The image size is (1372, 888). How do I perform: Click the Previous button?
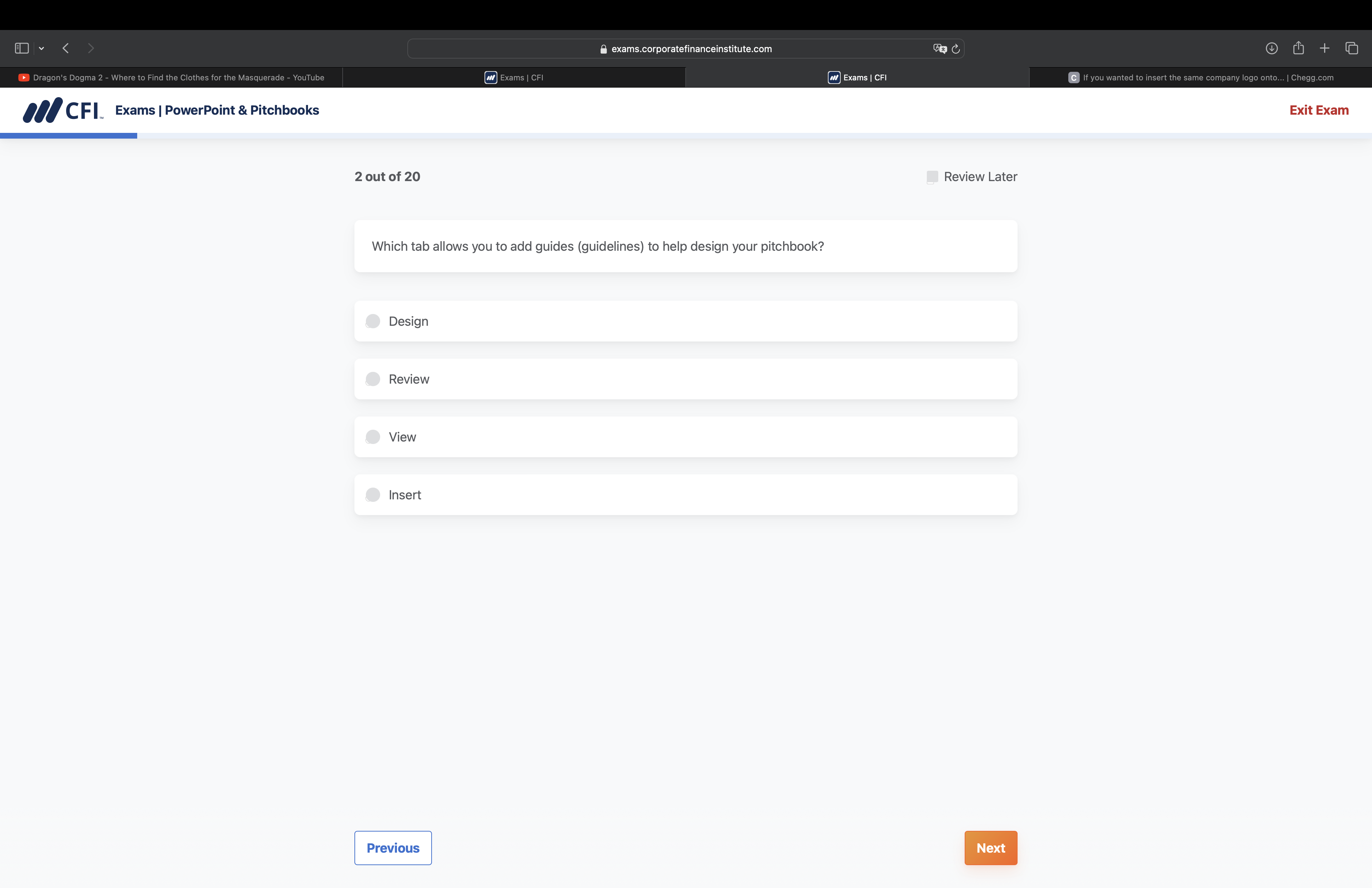(x=393, y=848)
